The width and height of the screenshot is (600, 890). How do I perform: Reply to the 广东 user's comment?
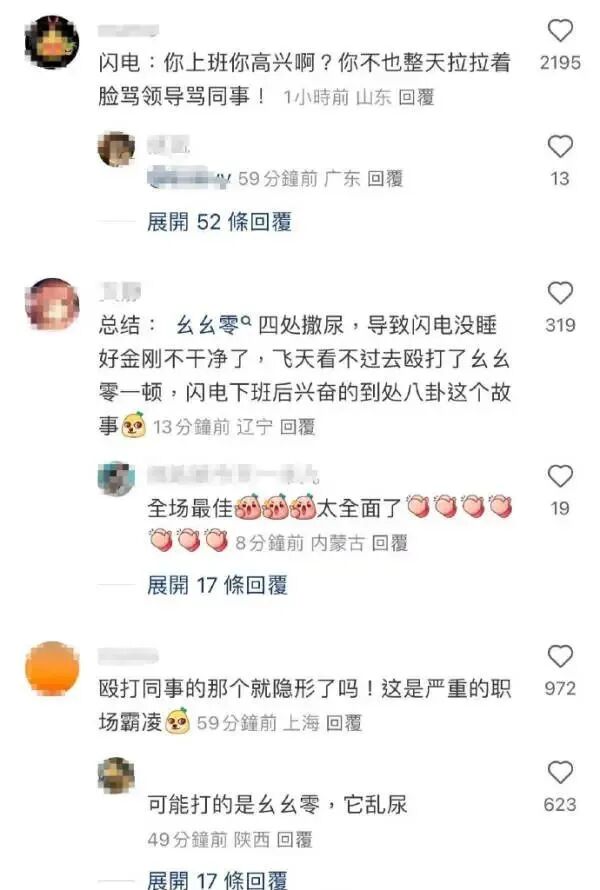coord(385,179)
